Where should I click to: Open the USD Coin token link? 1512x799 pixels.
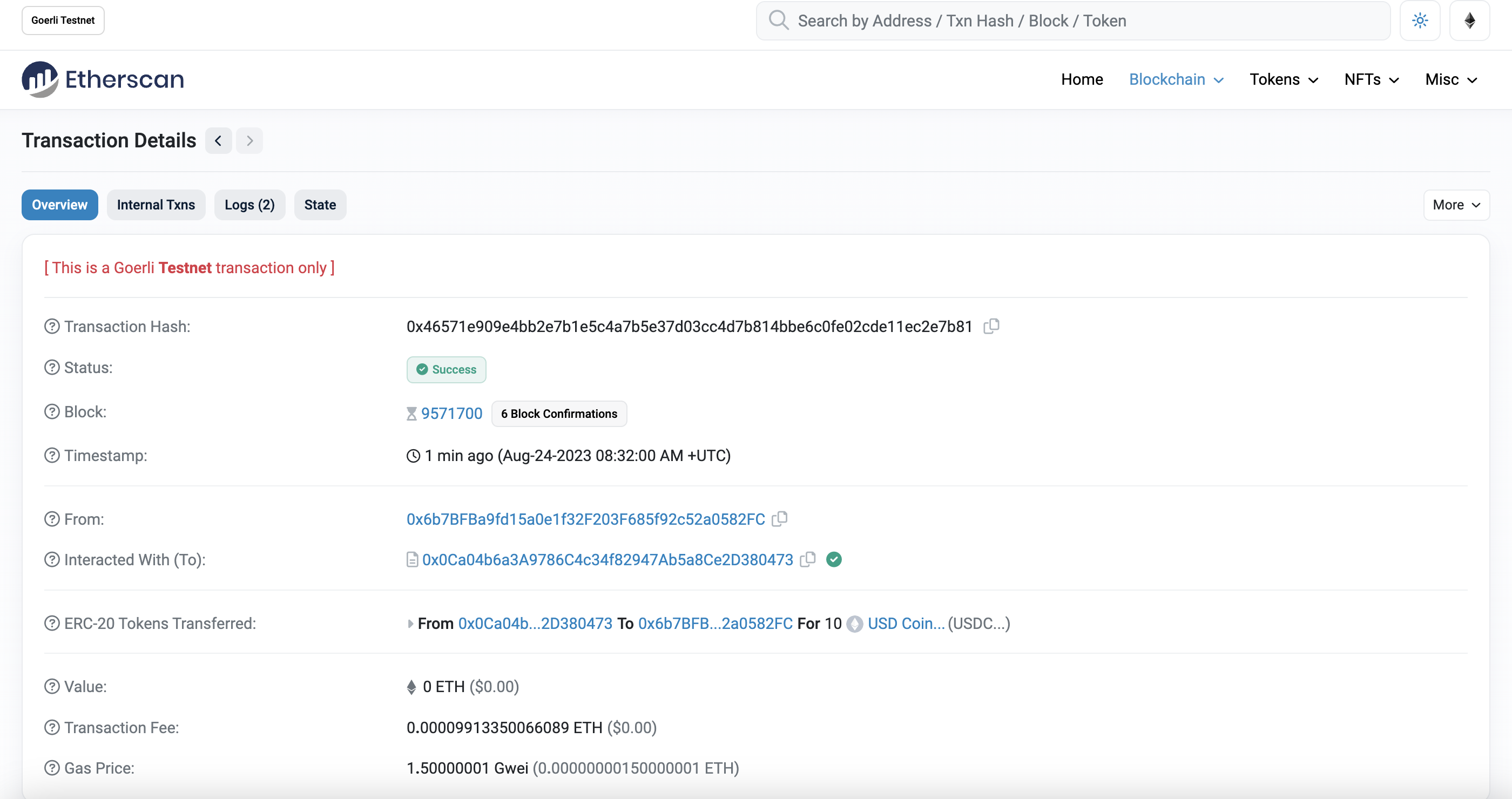coord(906,623)
